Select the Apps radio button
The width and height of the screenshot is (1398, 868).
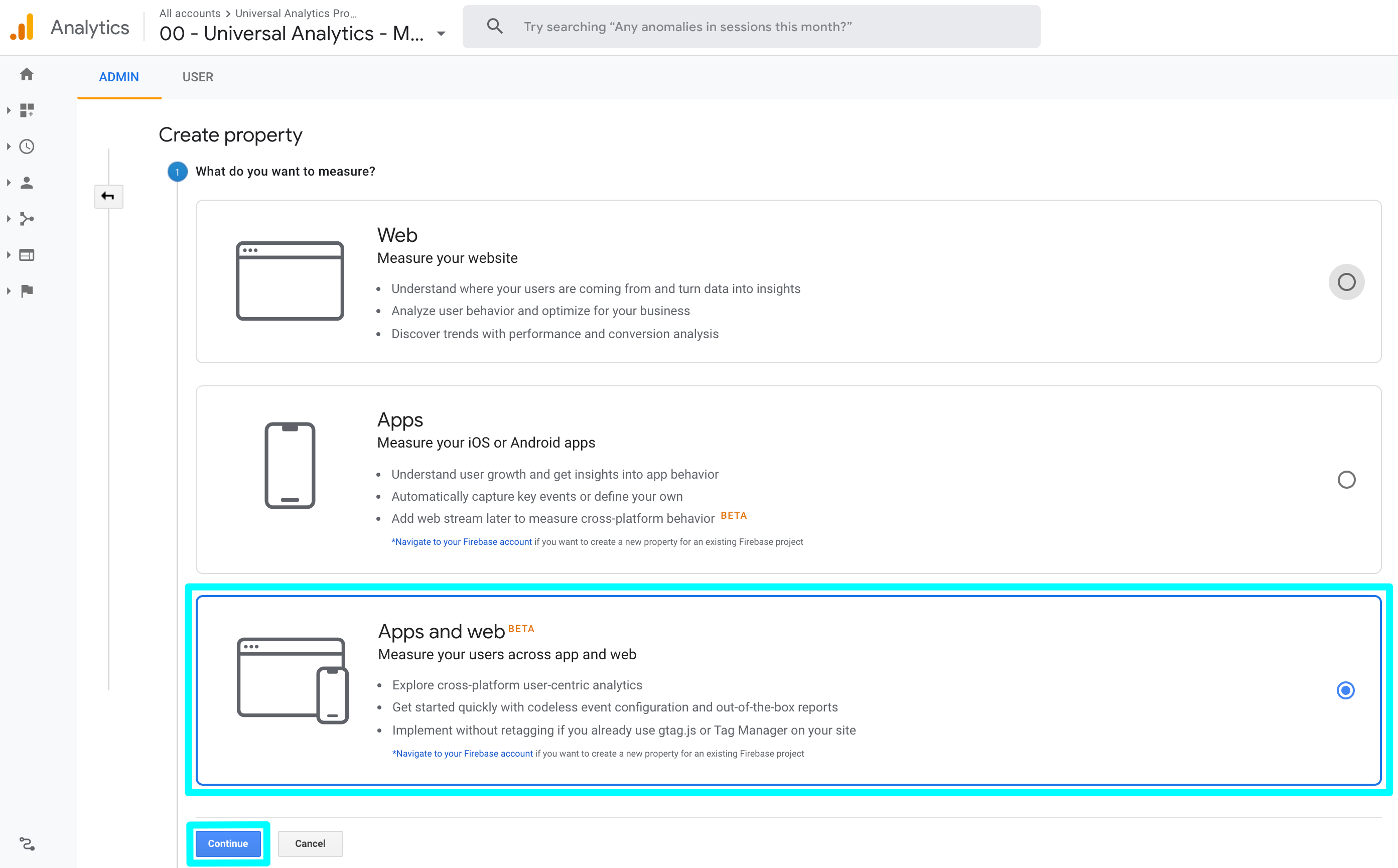pyautogui.click(x=1346, y=479)
